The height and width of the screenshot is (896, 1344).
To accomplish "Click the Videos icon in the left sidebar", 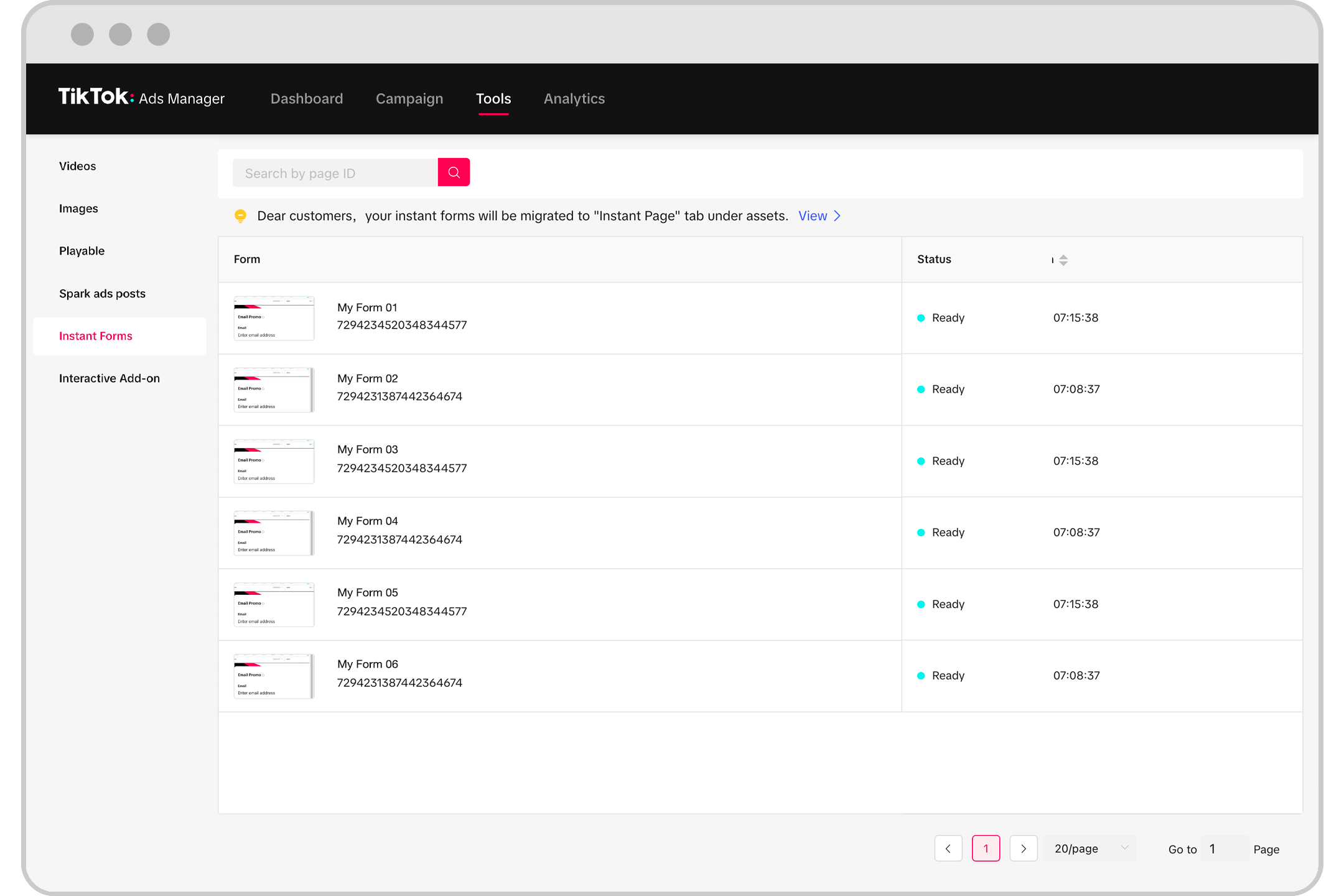I will (x=77, y=165).
